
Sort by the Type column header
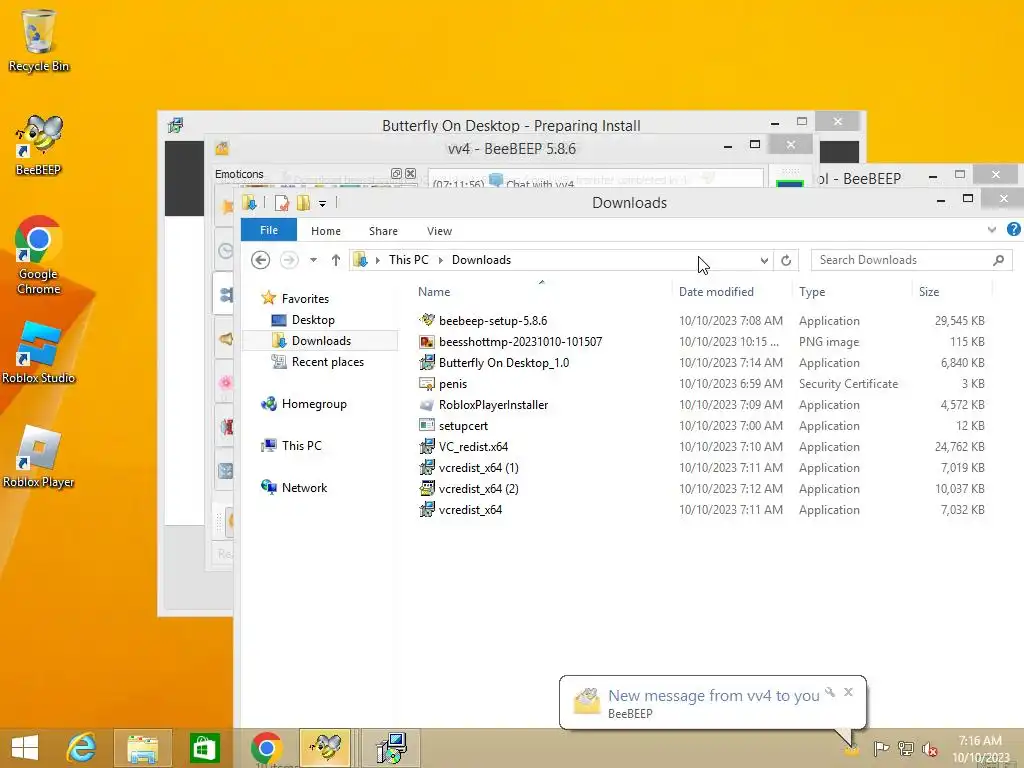point(812,292)
